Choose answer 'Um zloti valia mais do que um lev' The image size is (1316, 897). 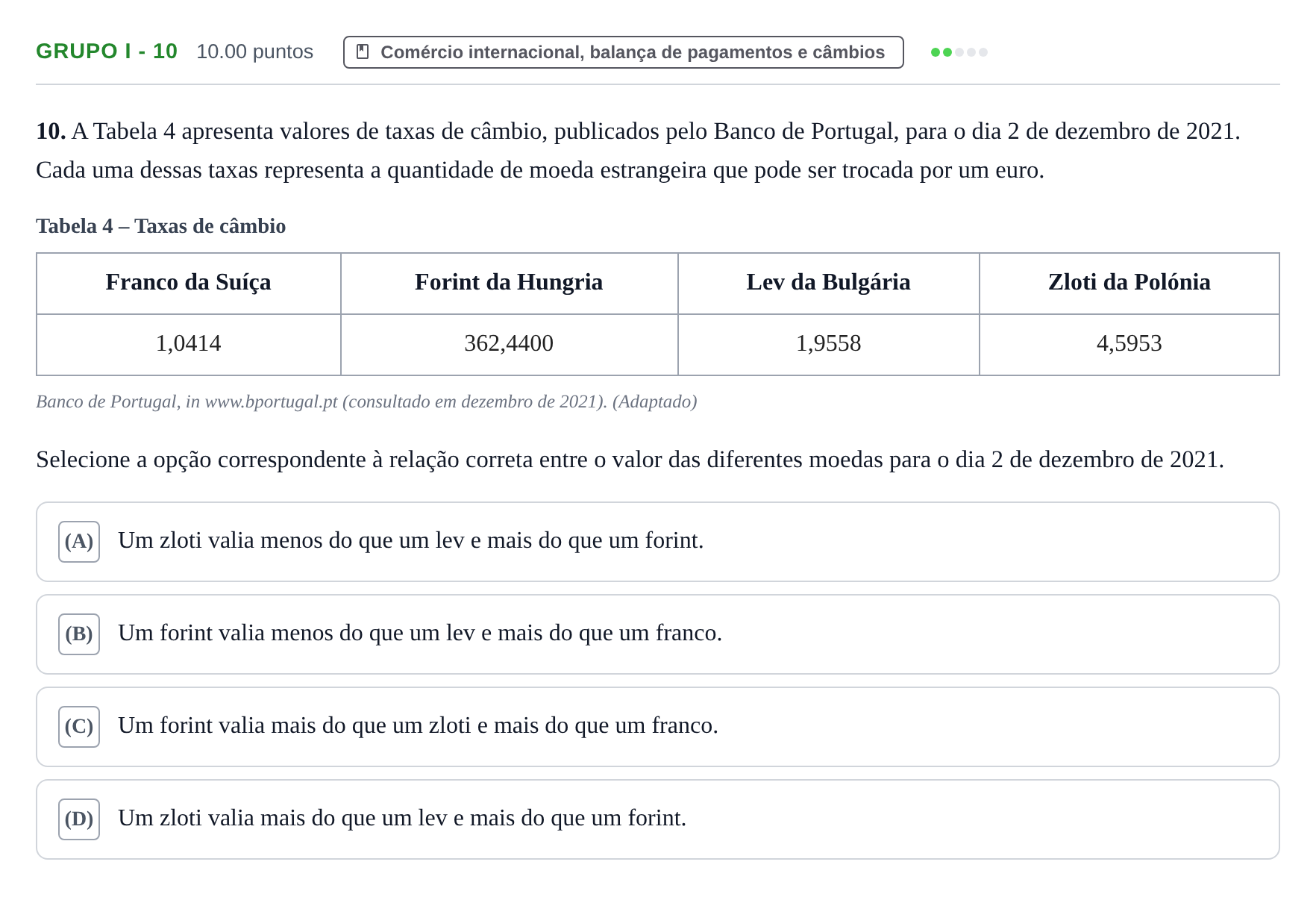[x=657, y=819]
